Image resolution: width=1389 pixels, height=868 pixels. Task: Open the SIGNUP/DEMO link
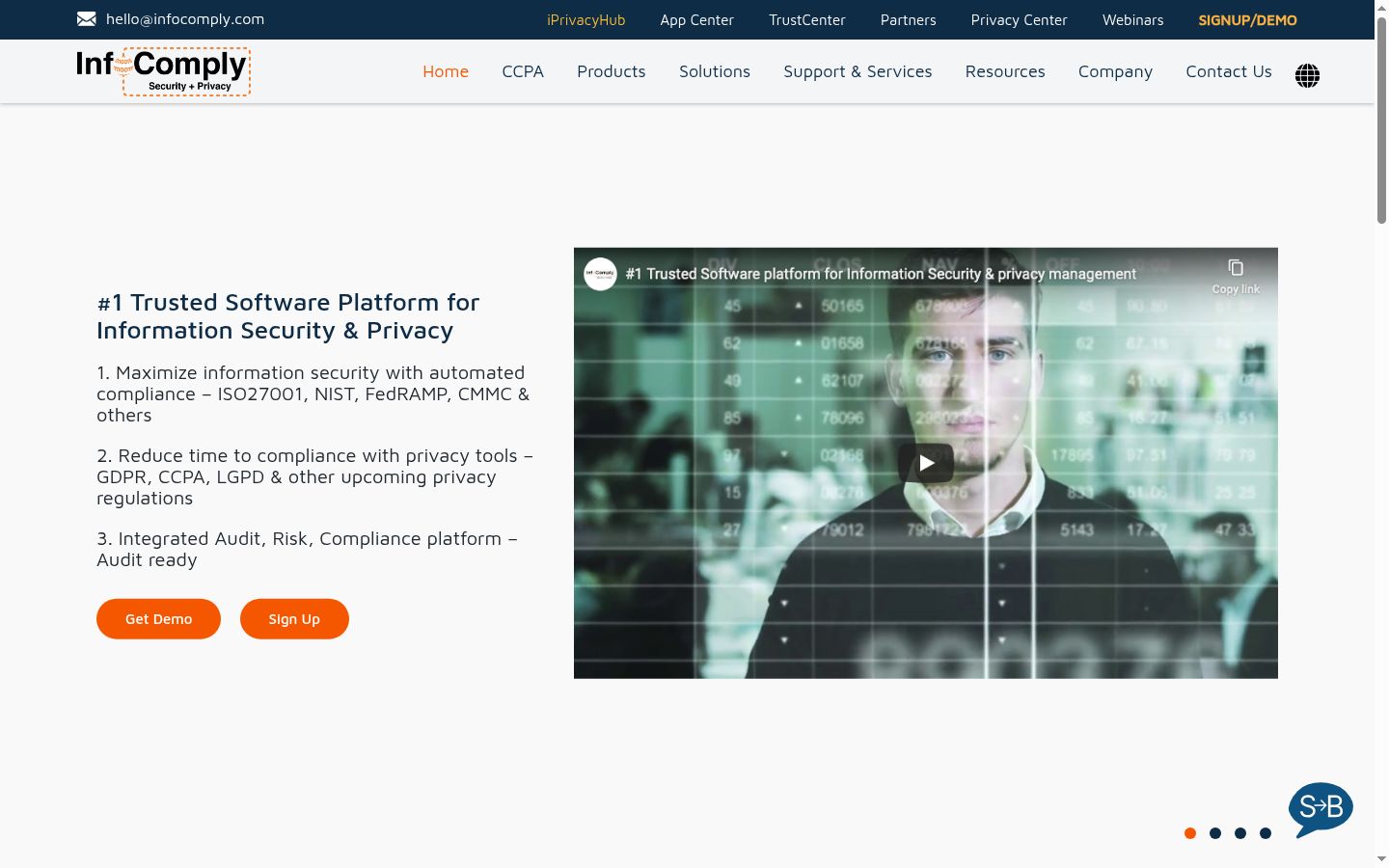(1248, 20)
